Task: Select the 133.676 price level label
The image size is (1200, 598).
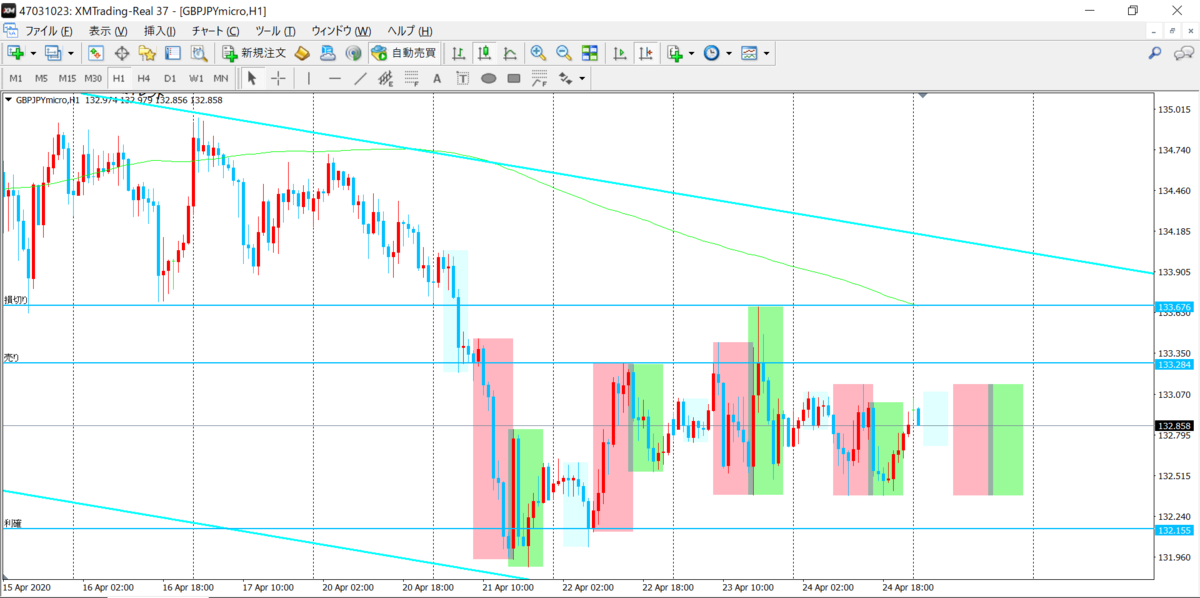Action: [1174, 306]
